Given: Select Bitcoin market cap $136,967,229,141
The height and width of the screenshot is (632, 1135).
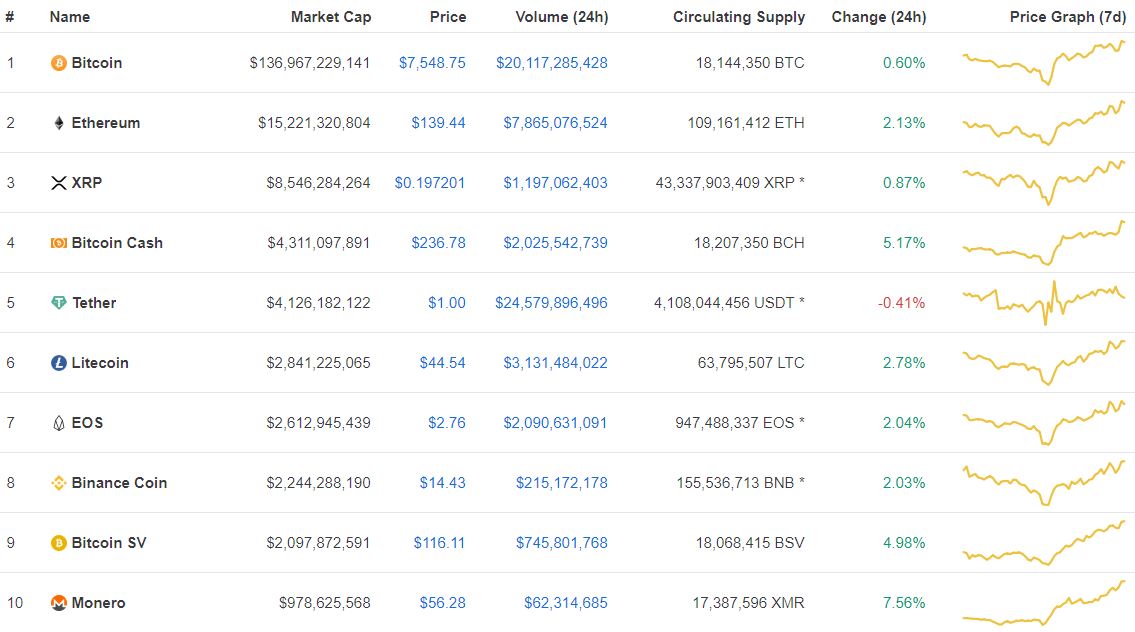Looking at the screenshot, I should [310, 63].
